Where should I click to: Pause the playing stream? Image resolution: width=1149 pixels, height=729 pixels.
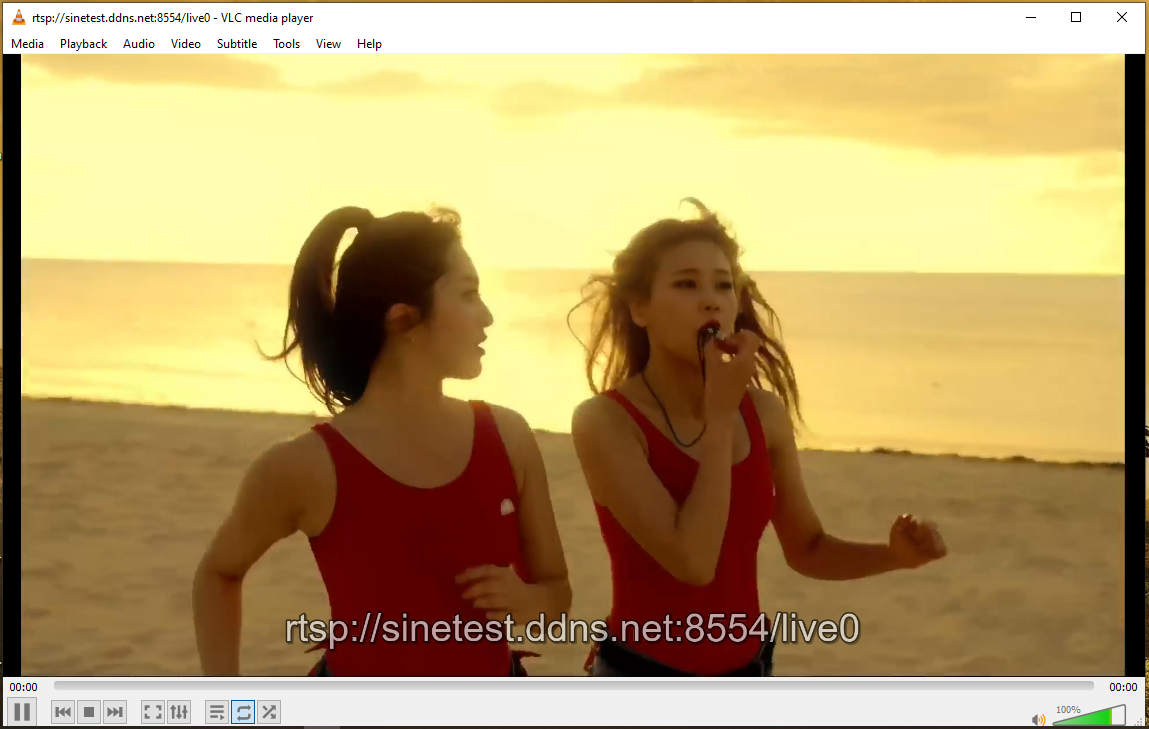pos(23,711)
